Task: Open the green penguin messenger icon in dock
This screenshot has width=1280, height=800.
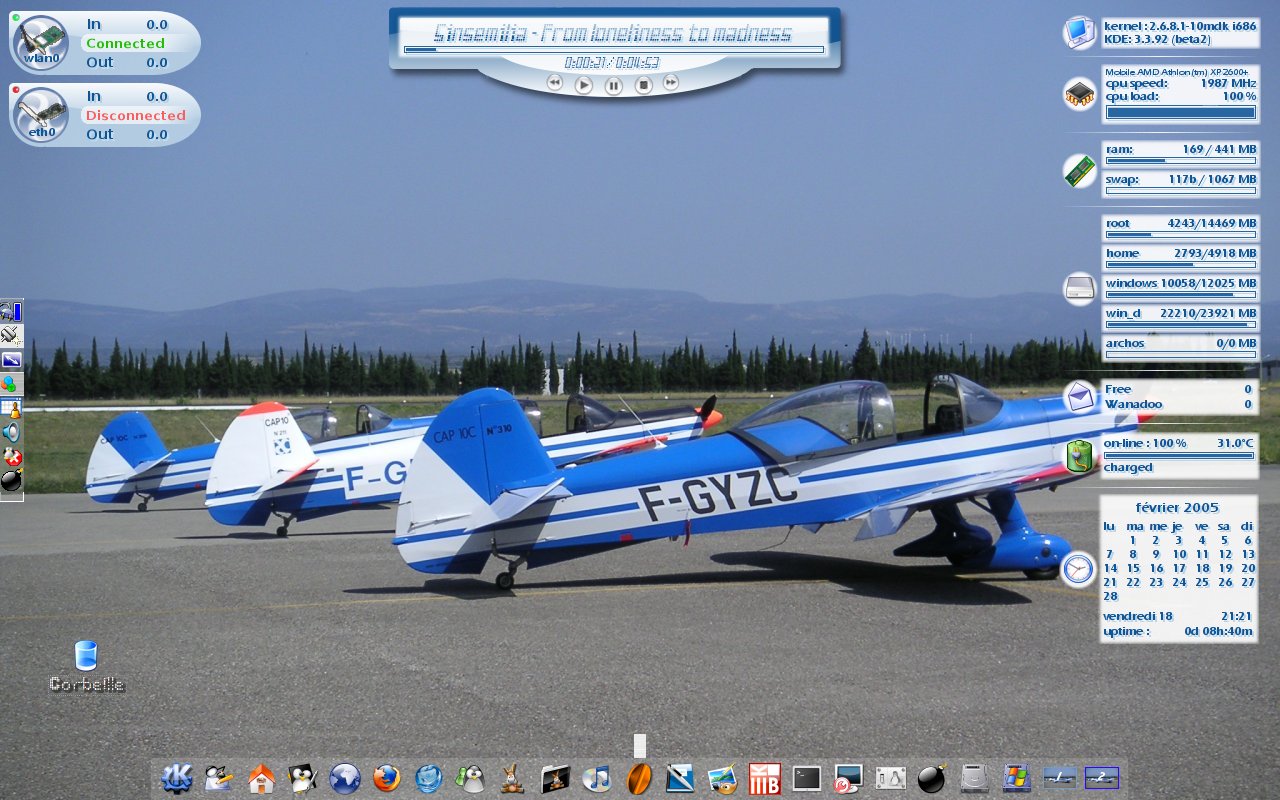Action: click(x=471, y=777)
